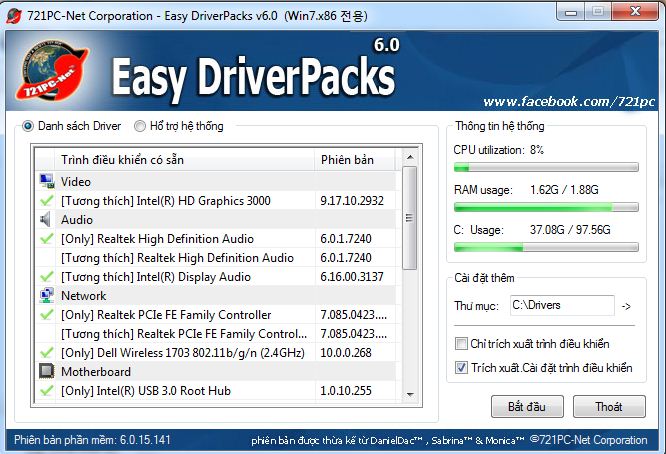Minimize the Easy DriverPacks window
Viewport: 666px width, 454px height.
click(570, 11)
